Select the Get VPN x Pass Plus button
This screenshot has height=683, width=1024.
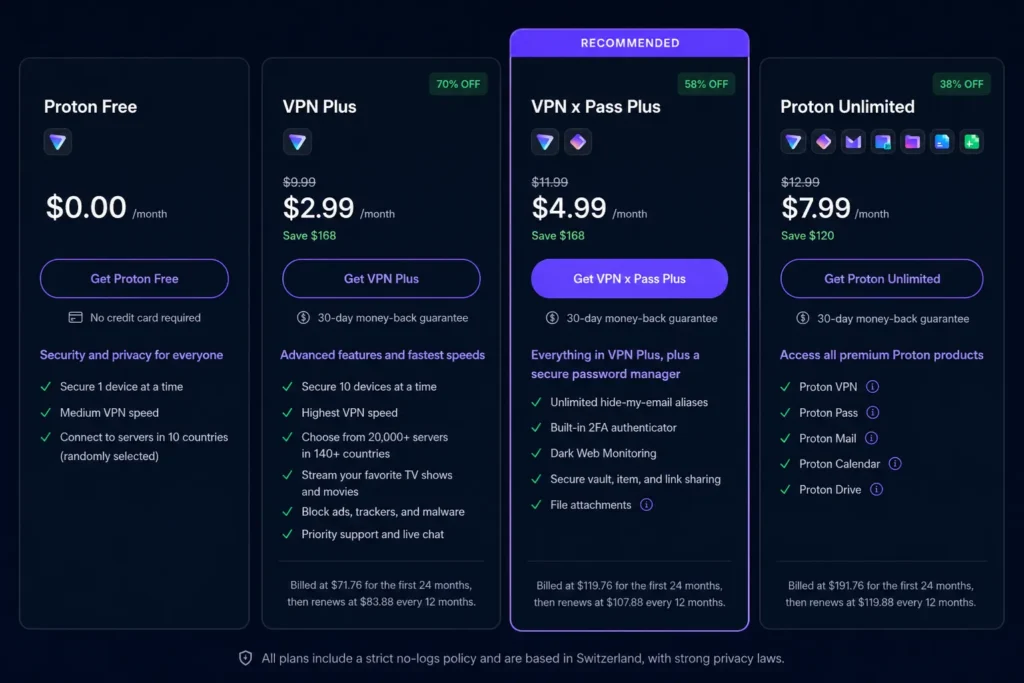(629, 279)
